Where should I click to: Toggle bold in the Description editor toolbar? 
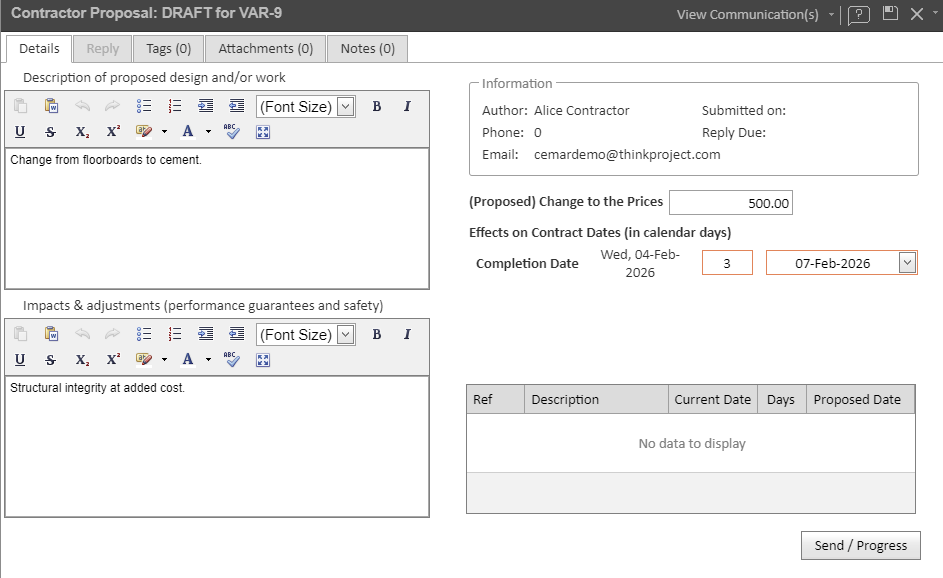pyautogui.click(x=377, y=107)
